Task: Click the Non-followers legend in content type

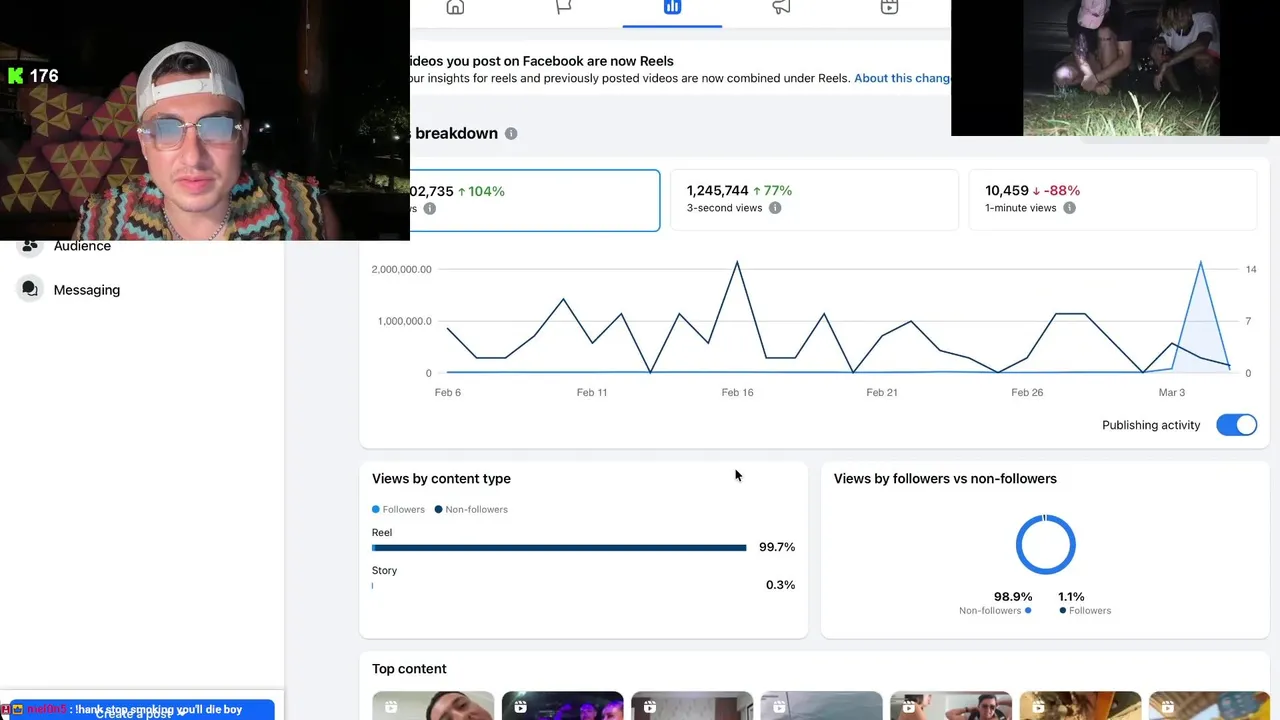Action: pyautogui.click(x=471, y=510)
